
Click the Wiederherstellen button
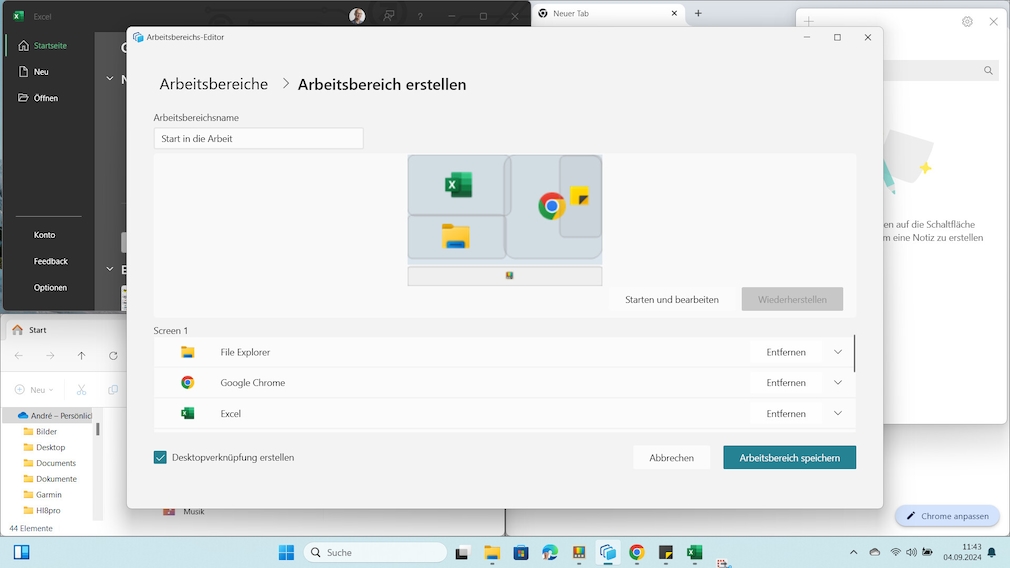792,299
